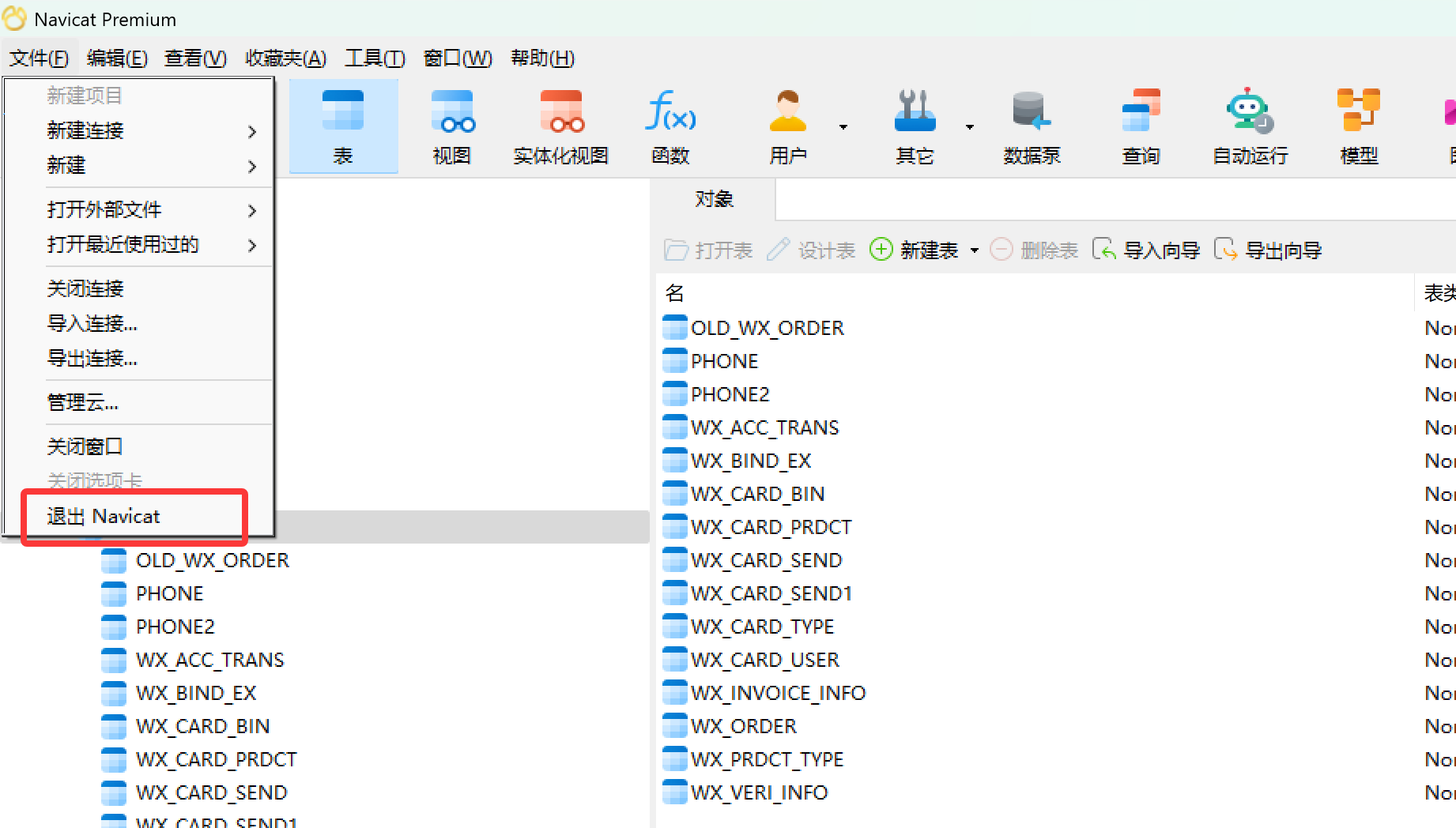The width and height of the screenshot is (1456, 828).
Task: Select WX_CARD_PRDCT in the object list
Action: pos(757,527)
